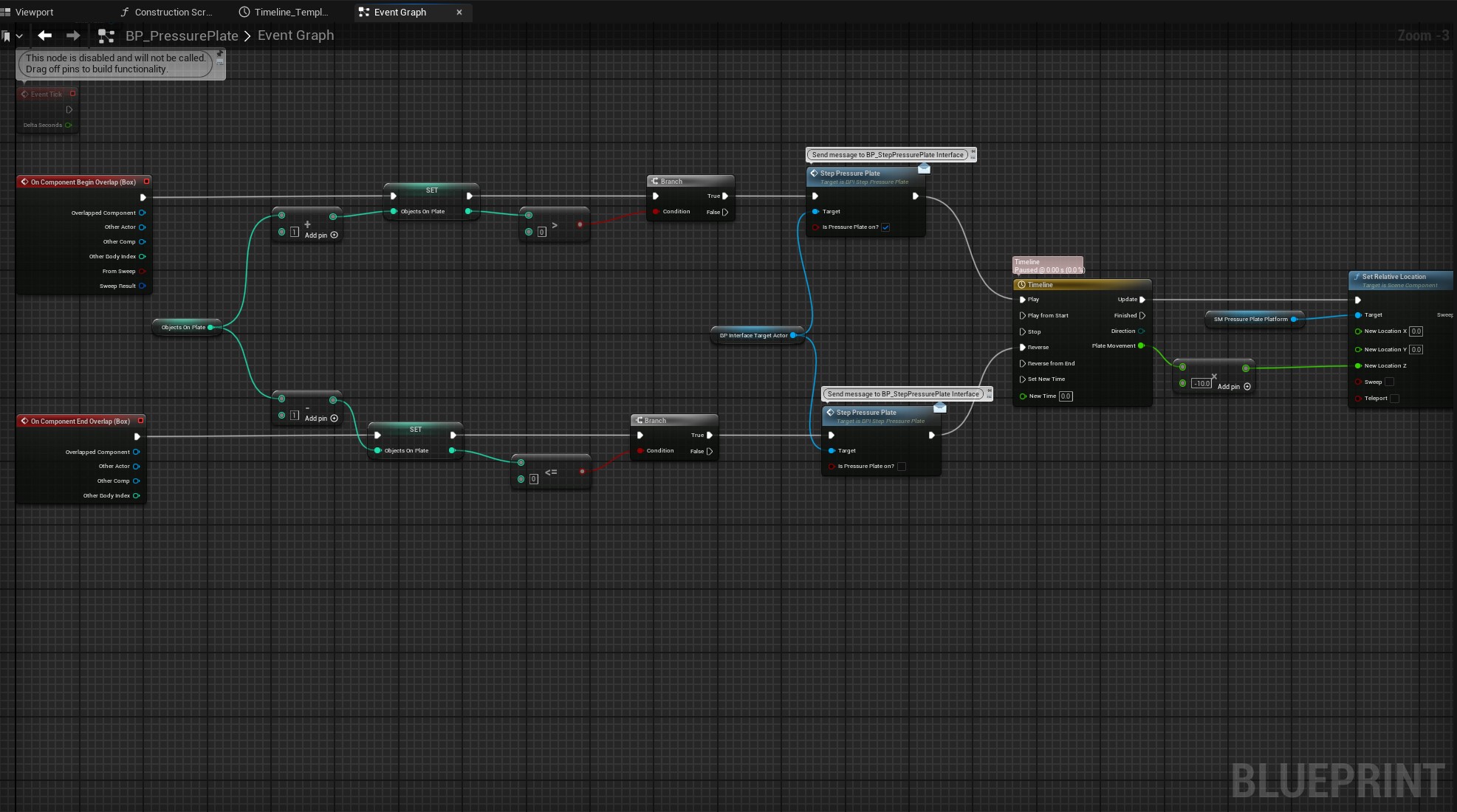
Task: Click the envelope message icon on upper Step Pressure Plate
Action: pyautogui.click(x=924, y=169)
